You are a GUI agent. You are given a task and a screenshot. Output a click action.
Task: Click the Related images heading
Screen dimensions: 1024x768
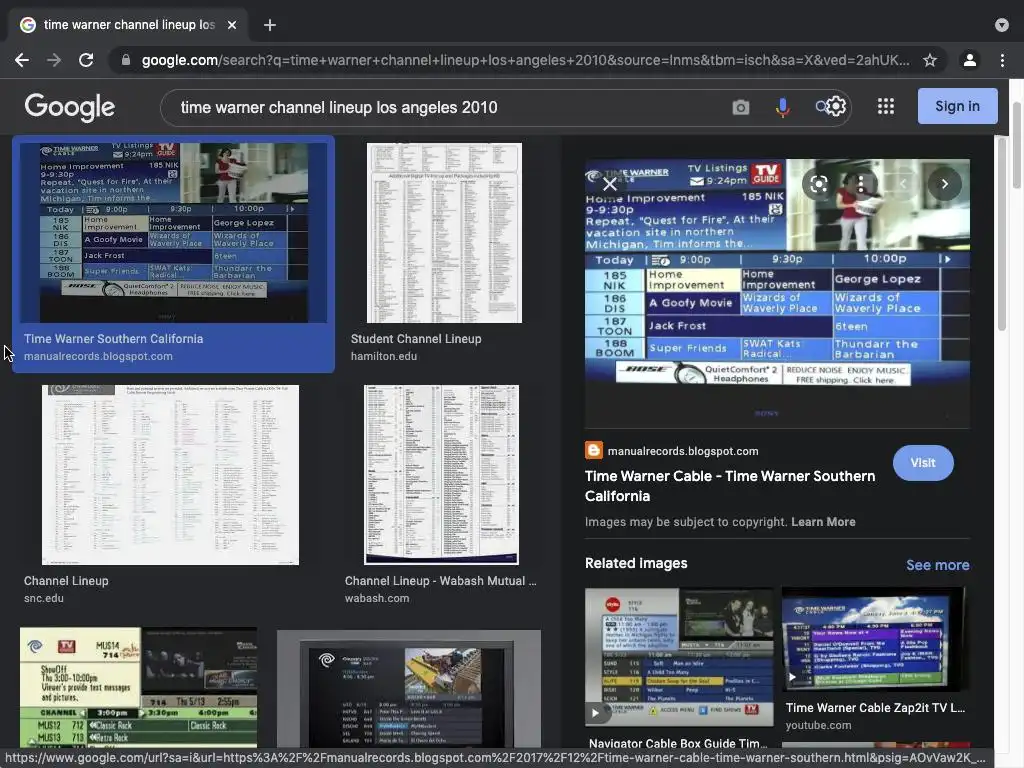[636, 564]
